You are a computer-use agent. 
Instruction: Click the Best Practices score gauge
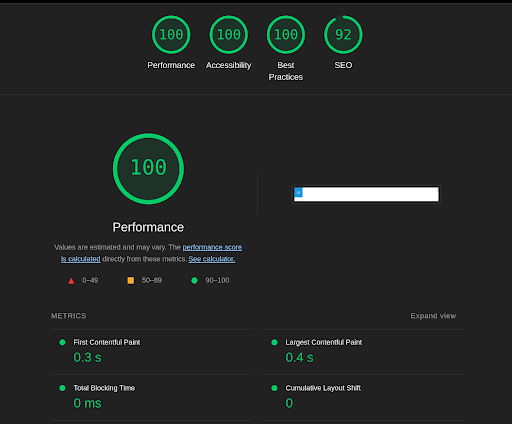point(286,35)
